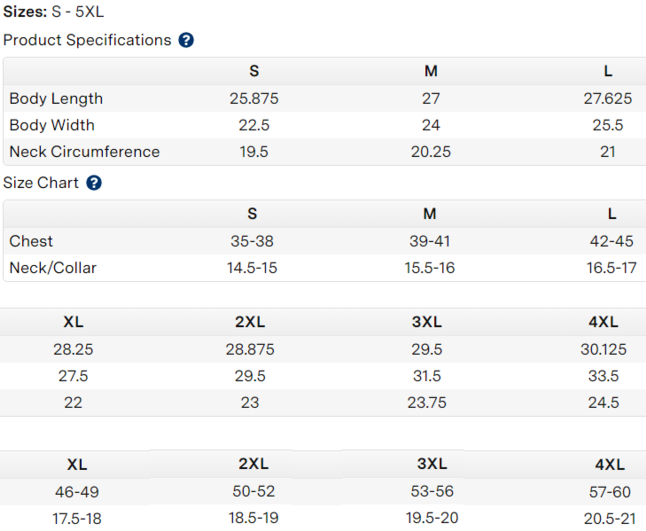Click the Sizes S - 5XL text

(x=53, y=12)
